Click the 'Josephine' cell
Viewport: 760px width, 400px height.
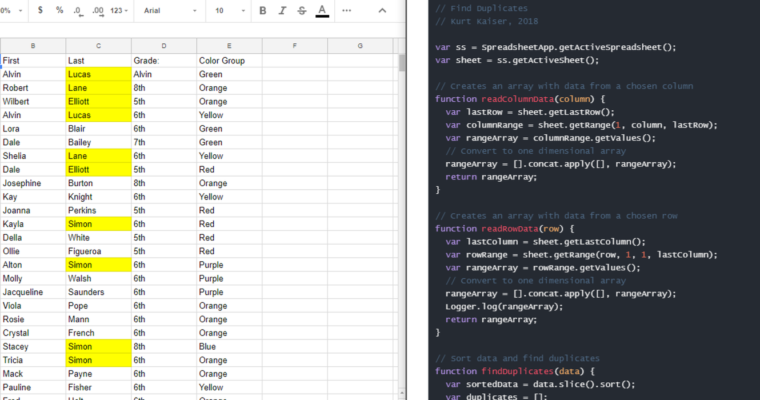[x=33, y=183]
